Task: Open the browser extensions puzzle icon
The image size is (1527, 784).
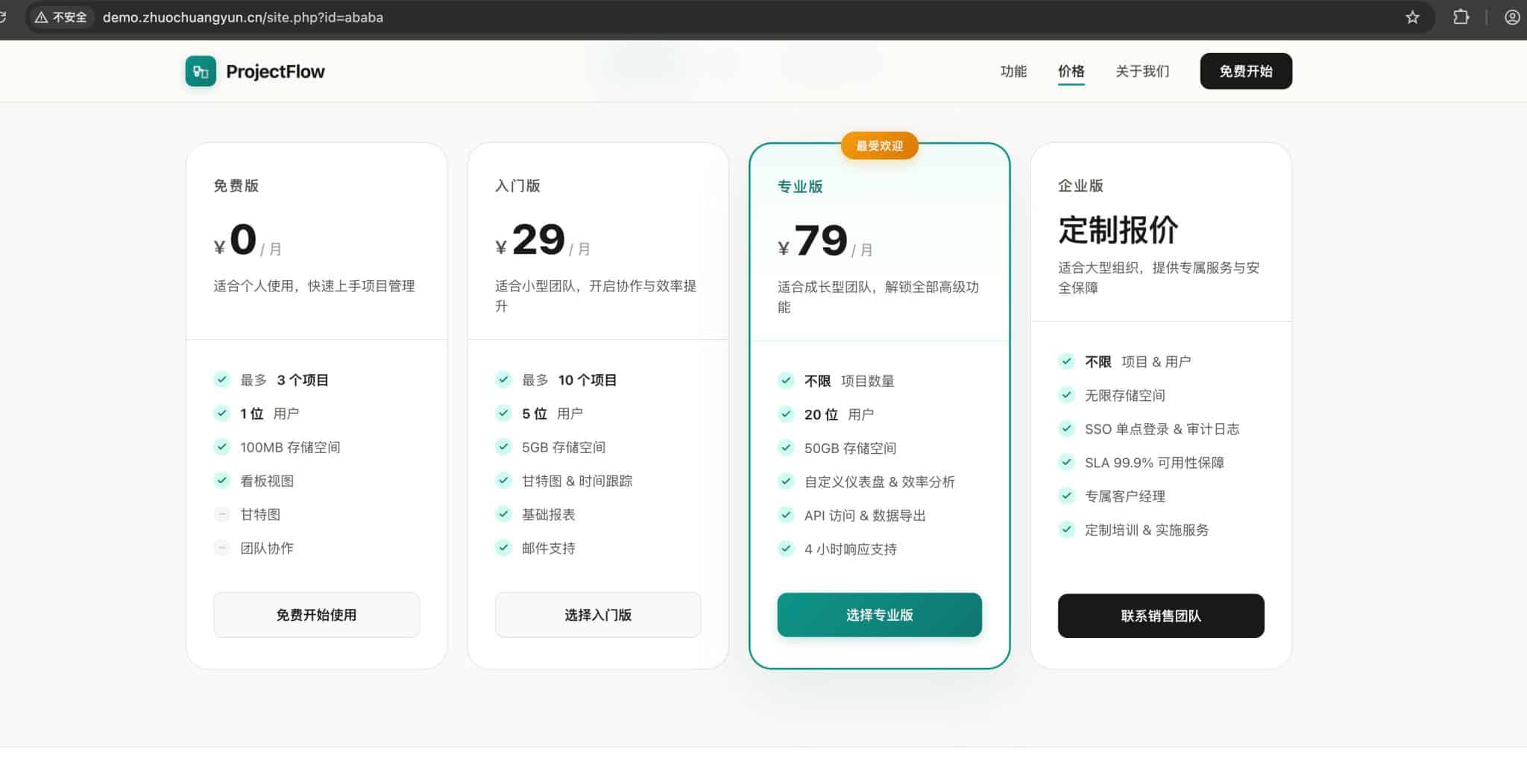Action: [1461, 17]
